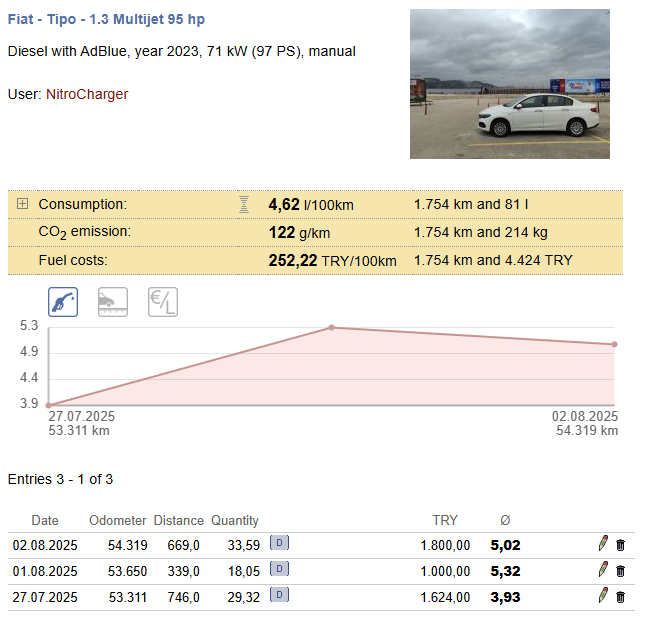This screenshot has width=651, height=630.
Task: Click diesel badge on 18,05 quantity row
Action: click(x=279, y=569)
